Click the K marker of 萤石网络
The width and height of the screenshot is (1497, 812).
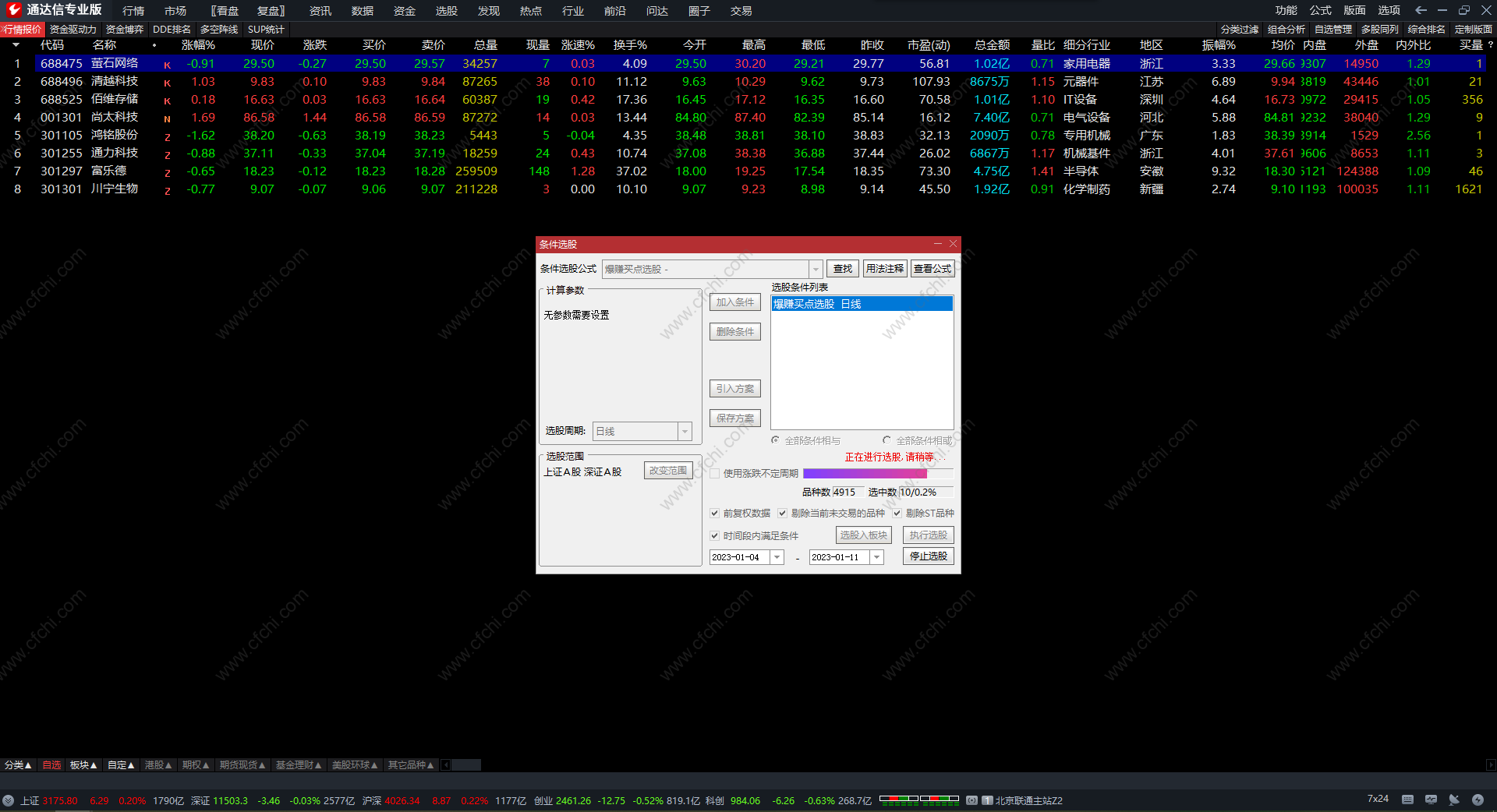point(167,65)
